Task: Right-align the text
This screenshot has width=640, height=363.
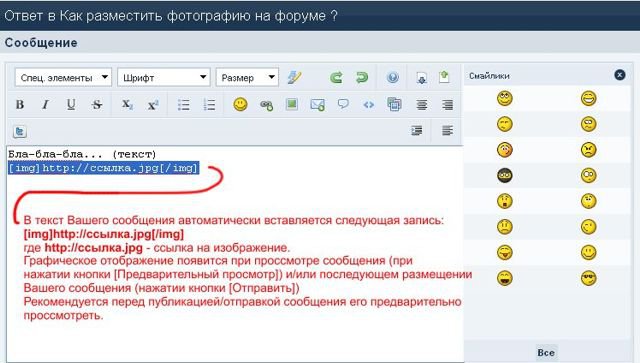Action: 447,105
